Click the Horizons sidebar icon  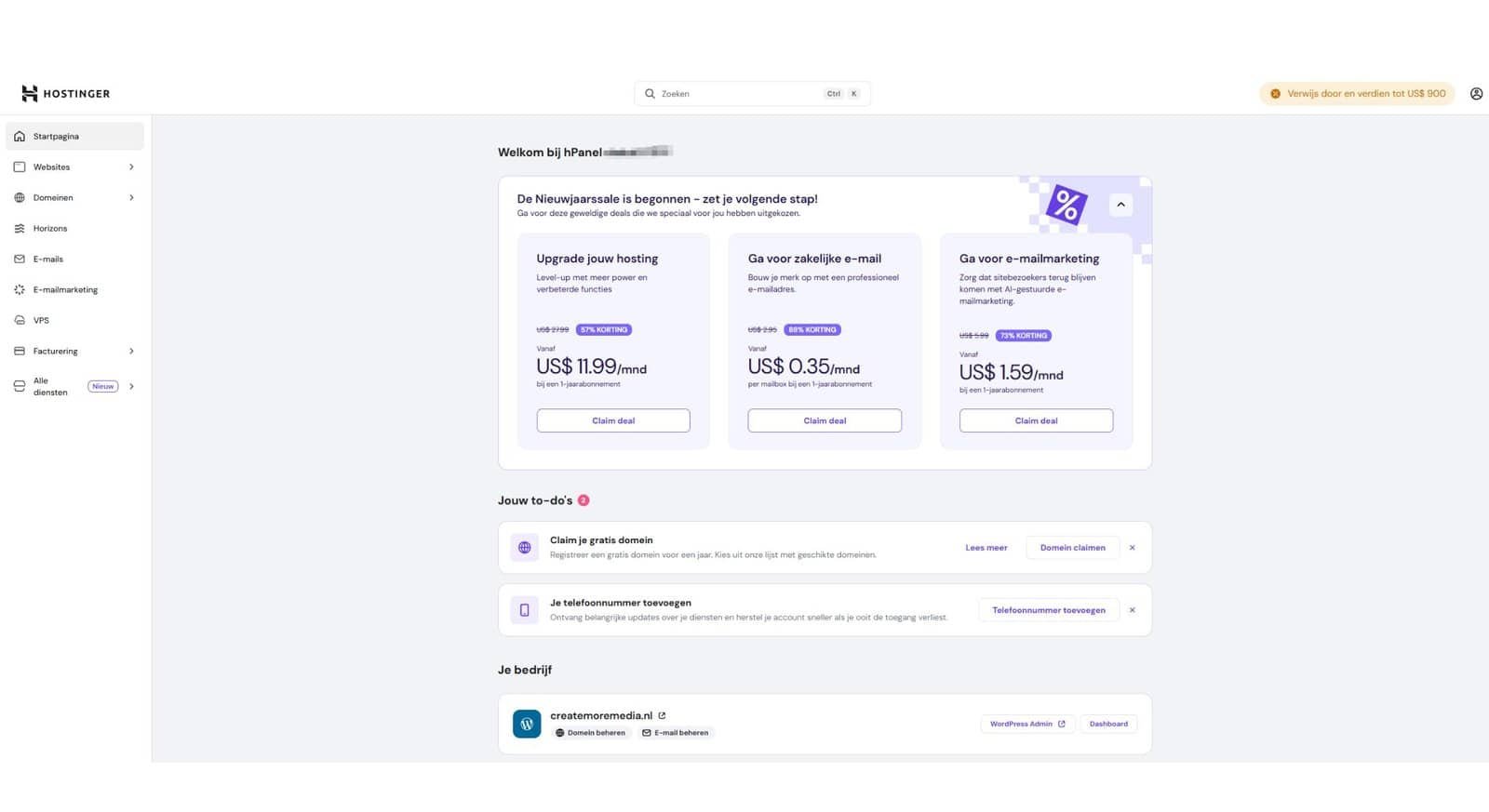pos(20,229)
